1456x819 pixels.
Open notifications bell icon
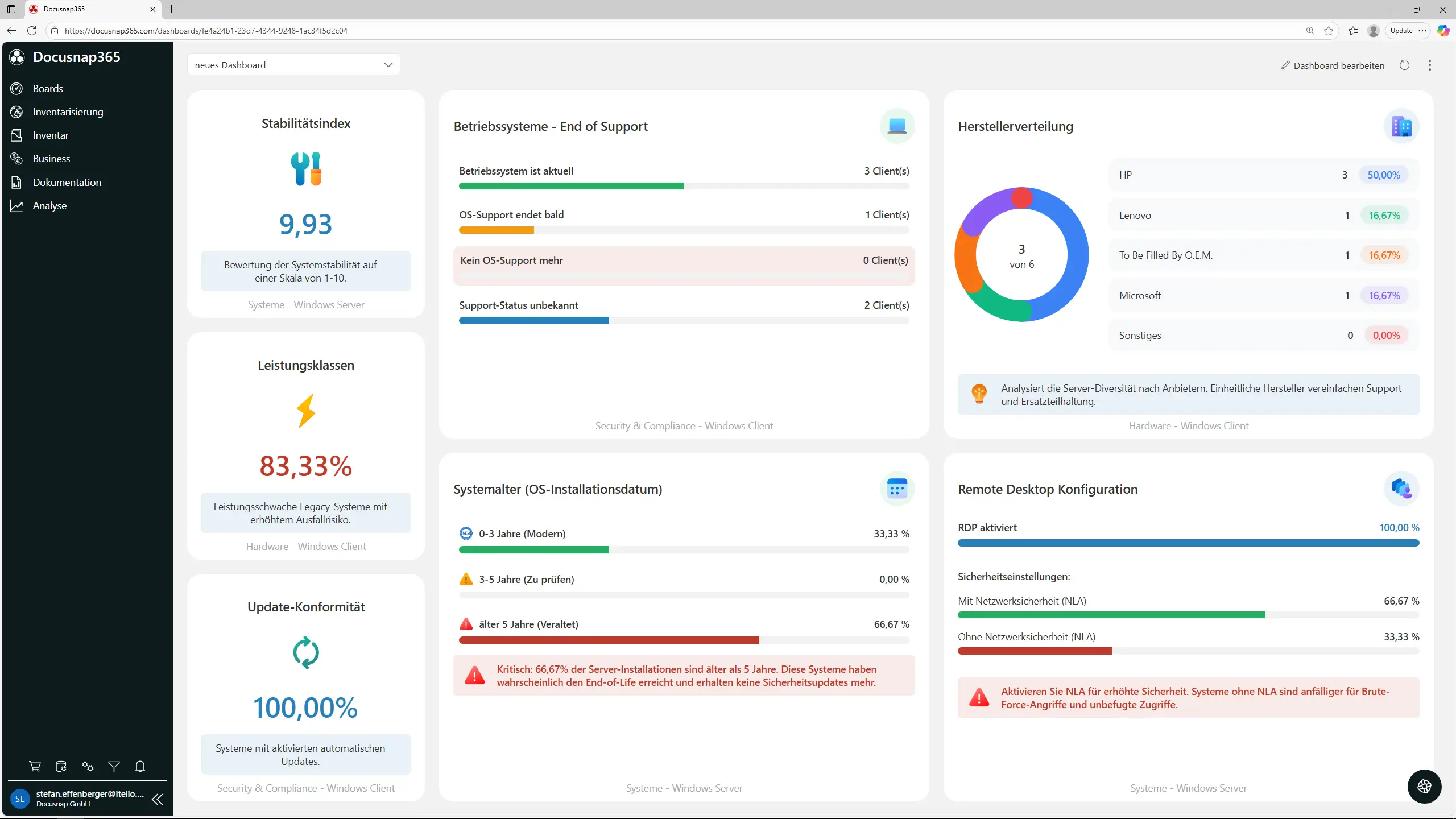point(140,766)
